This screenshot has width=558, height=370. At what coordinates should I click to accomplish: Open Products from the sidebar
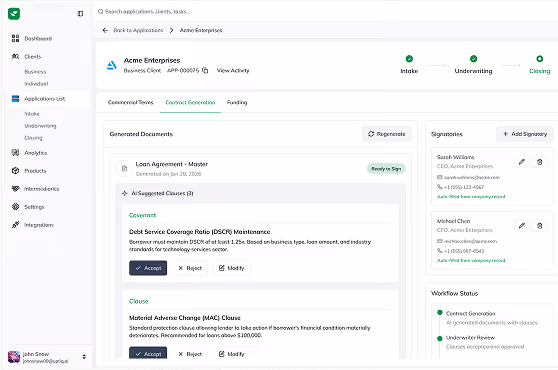pyautogui.click(x=35, y=171)
